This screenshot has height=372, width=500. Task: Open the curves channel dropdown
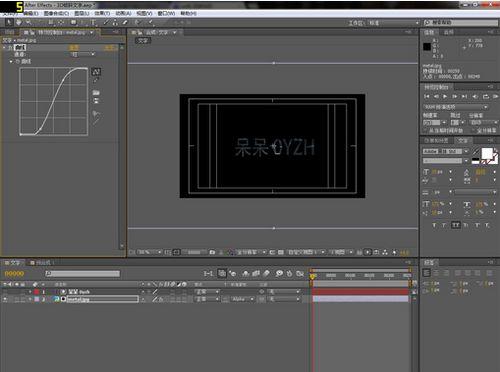click(x=82, y=54)
